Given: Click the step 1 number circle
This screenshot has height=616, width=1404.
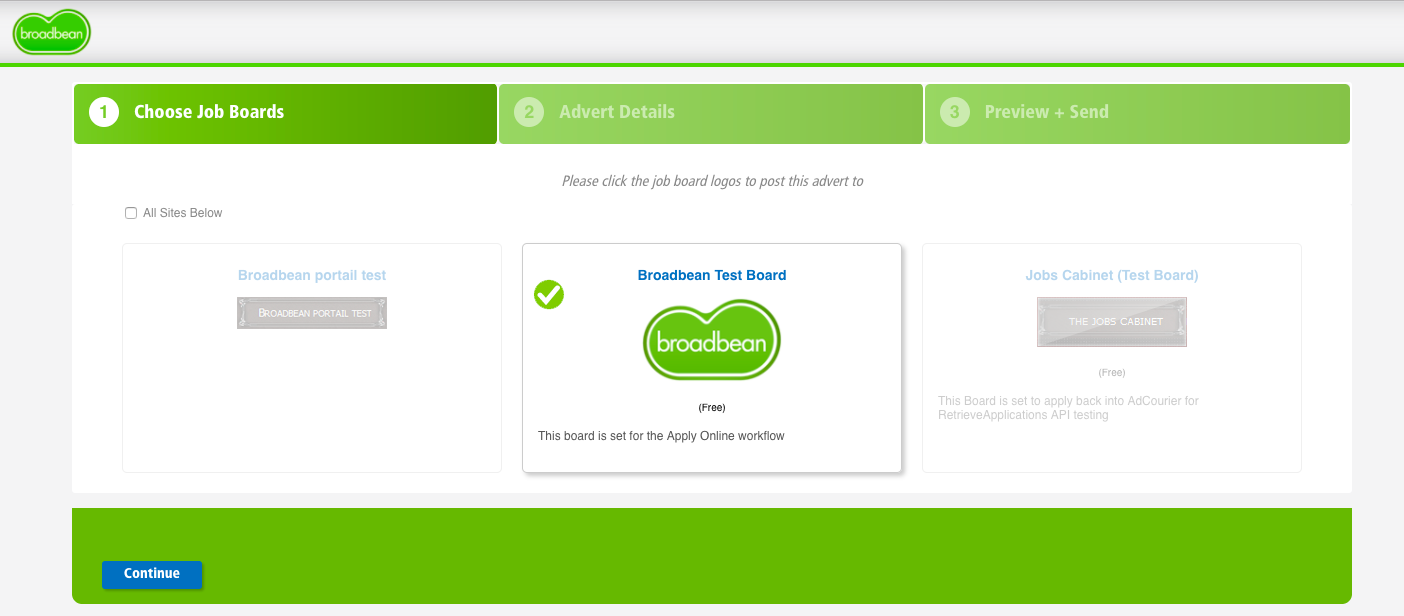Looking at the screenshot, I should point(104,112).
